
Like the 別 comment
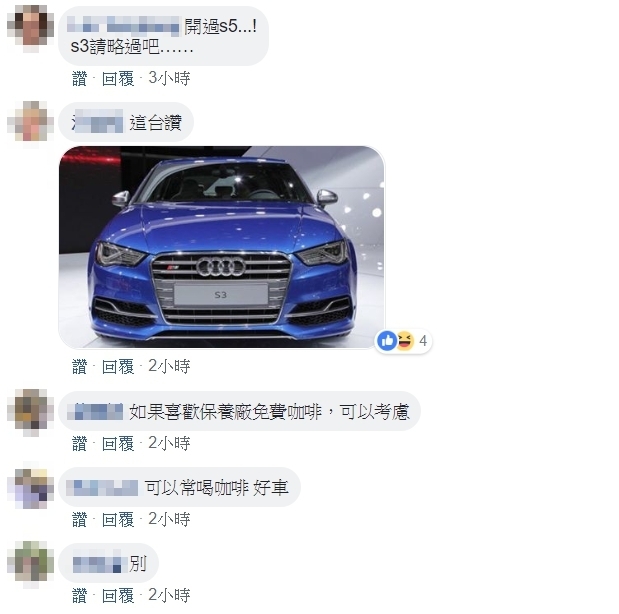(x=79, y=595)
